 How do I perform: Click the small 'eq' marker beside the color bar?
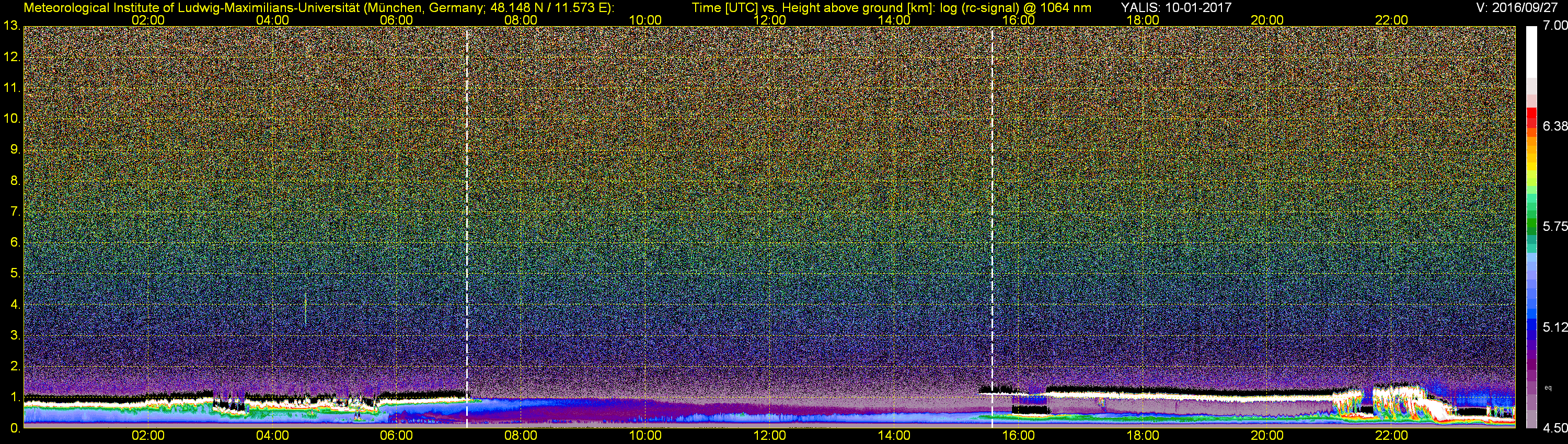click(1548, 388)
